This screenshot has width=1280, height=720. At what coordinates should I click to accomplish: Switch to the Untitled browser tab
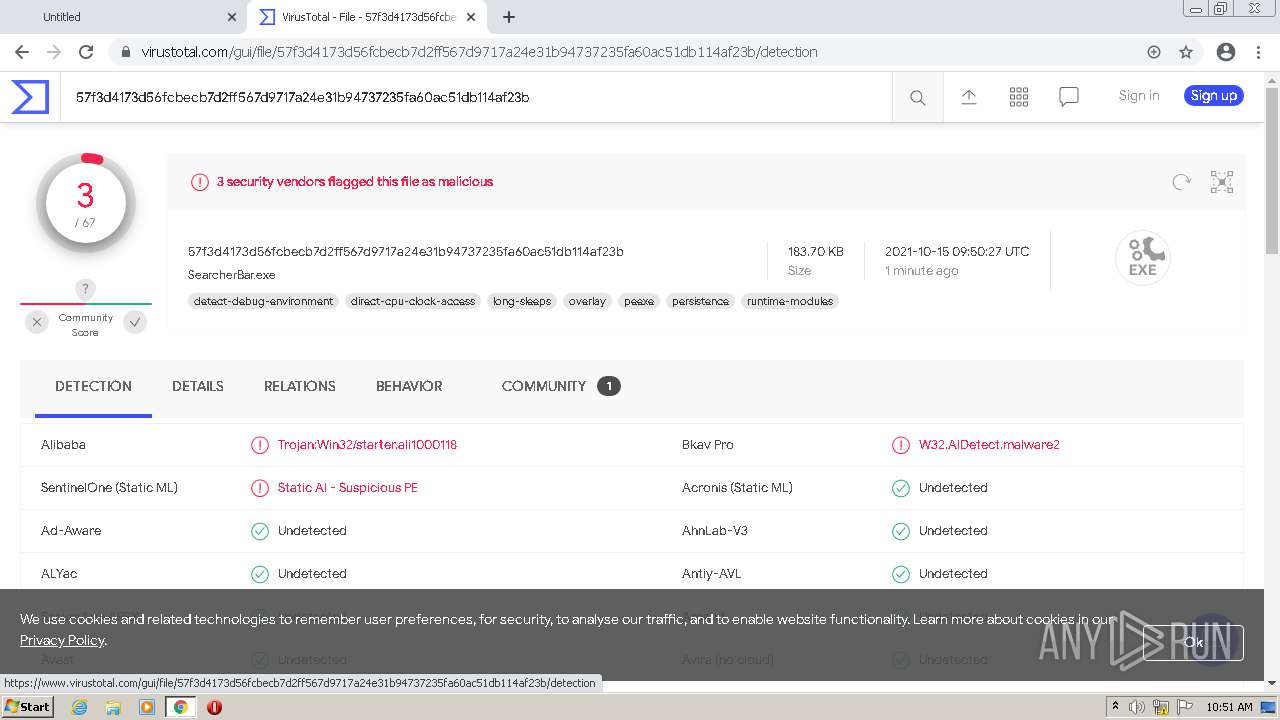point(123,17)
